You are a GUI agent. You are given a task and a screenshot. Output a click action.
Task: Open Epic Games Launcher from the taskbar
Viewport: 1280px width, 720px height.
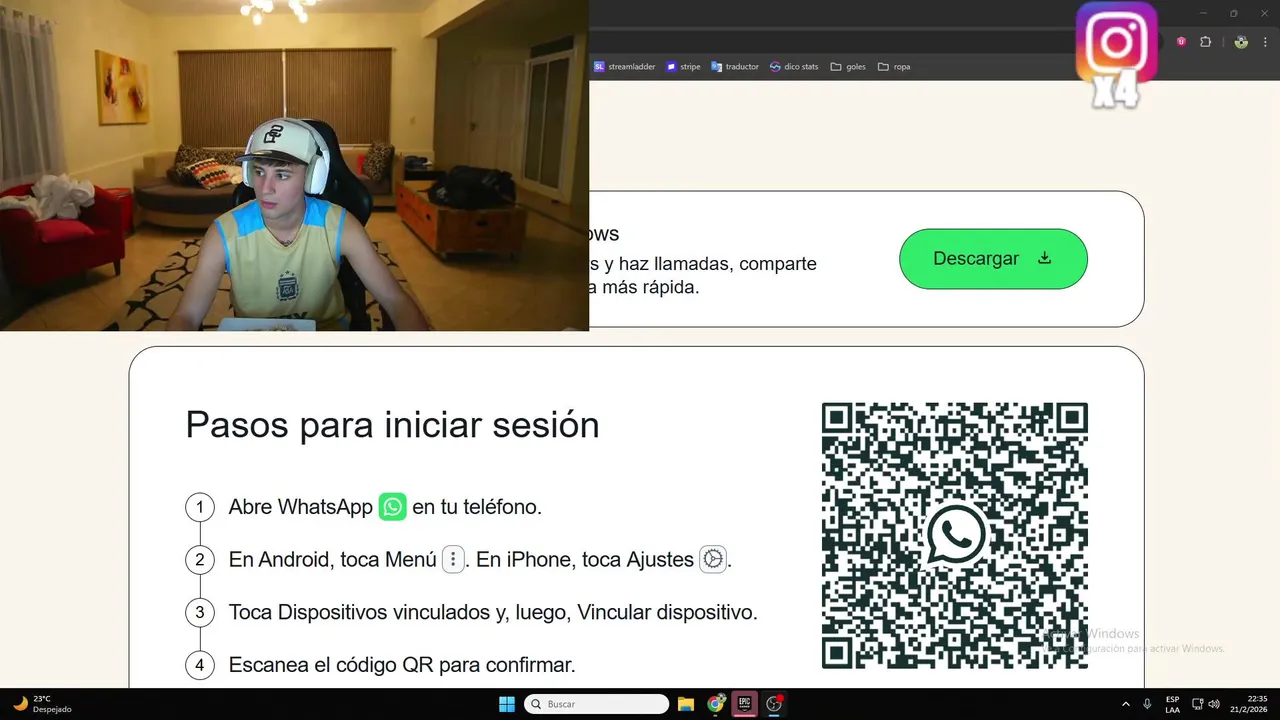[744, 704]
